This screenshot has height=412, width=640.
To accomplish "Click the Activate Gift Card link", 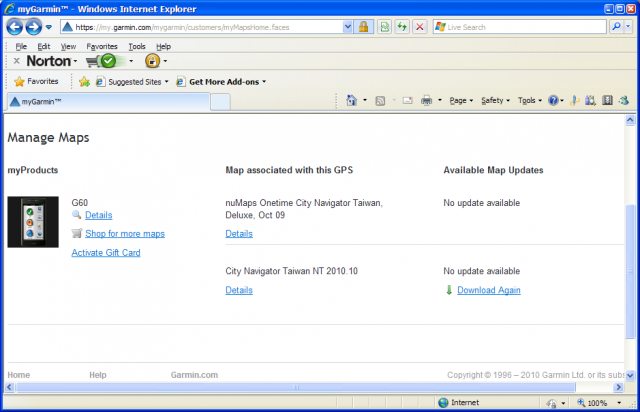I will 106,253.
